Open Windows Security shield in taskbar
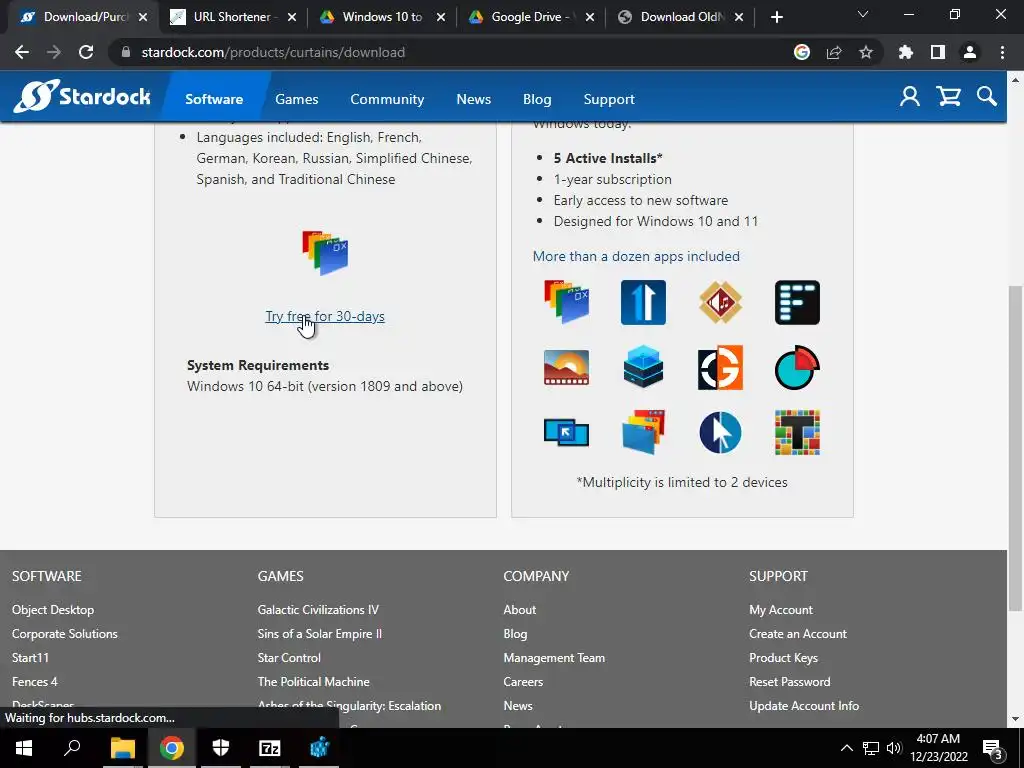The width and height of the screenshot is (1024, 768). 221,748
